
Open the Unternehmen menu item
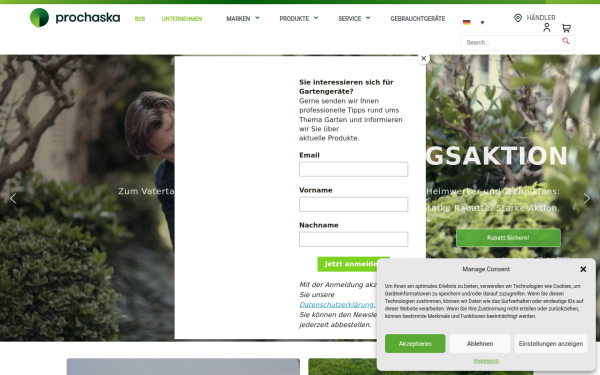tap(182, 19)
